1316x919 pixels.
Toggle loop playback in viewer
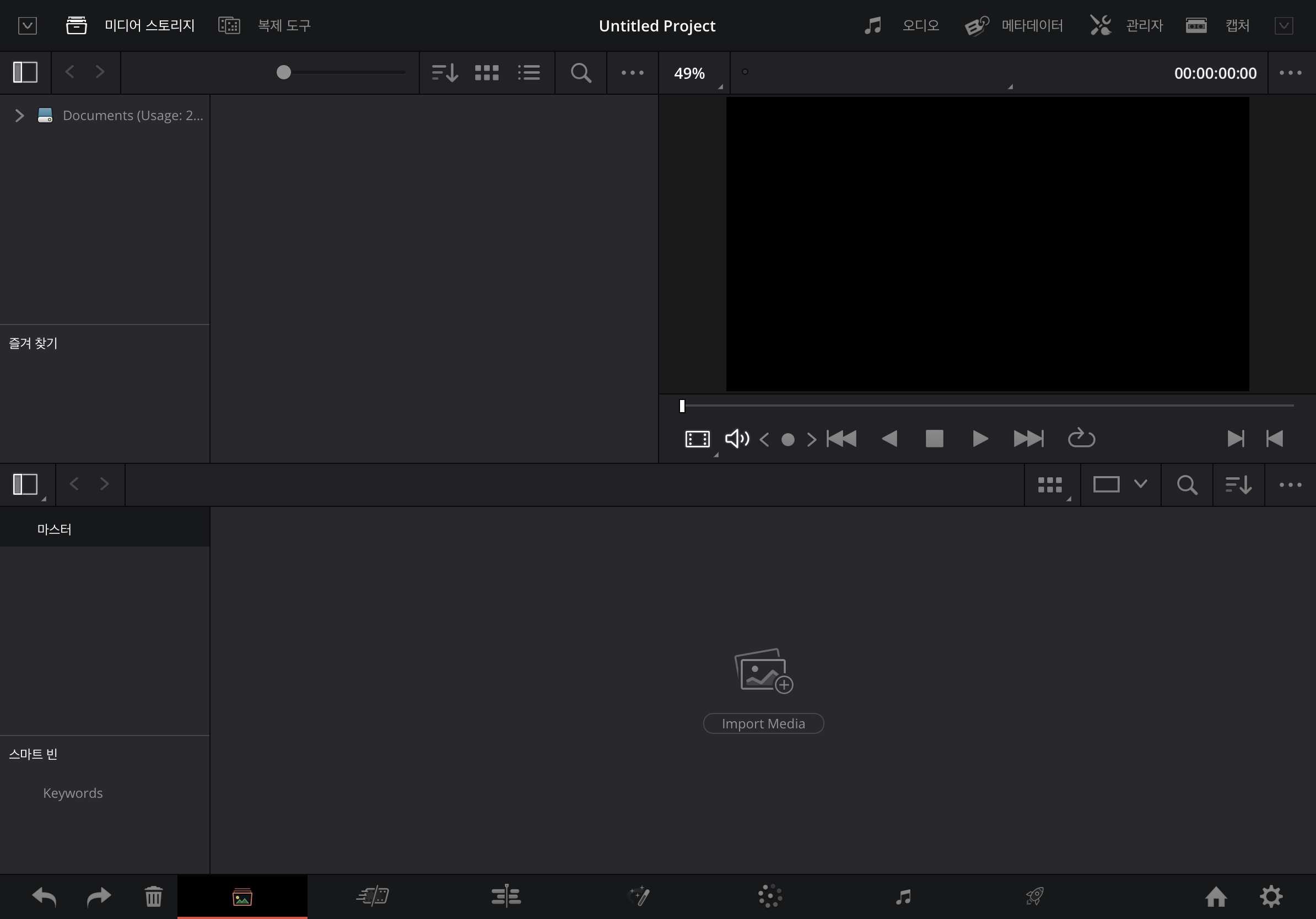1081,439
